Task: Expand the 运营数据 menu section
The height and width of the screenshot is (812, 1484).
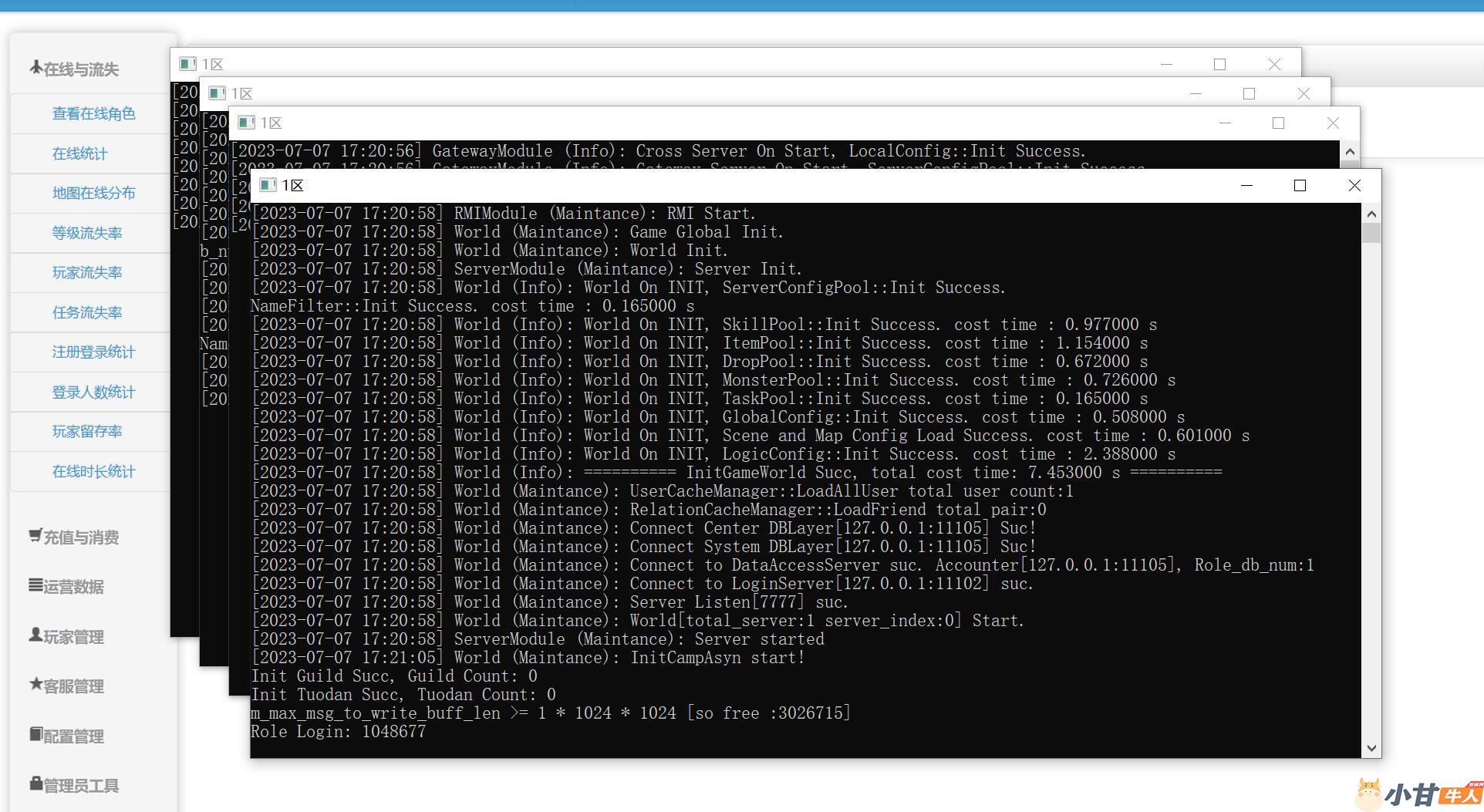Action: [x=66, y=587]
